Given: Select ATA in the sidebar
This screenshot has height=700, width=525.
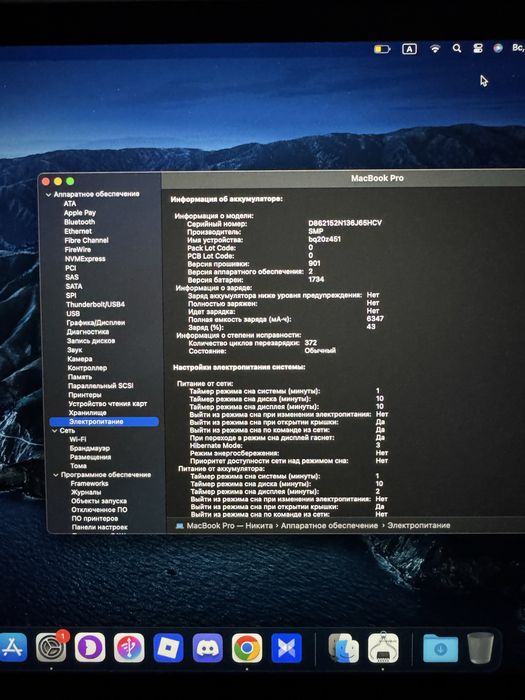Looking at the screenshot, I should point(70,204).
